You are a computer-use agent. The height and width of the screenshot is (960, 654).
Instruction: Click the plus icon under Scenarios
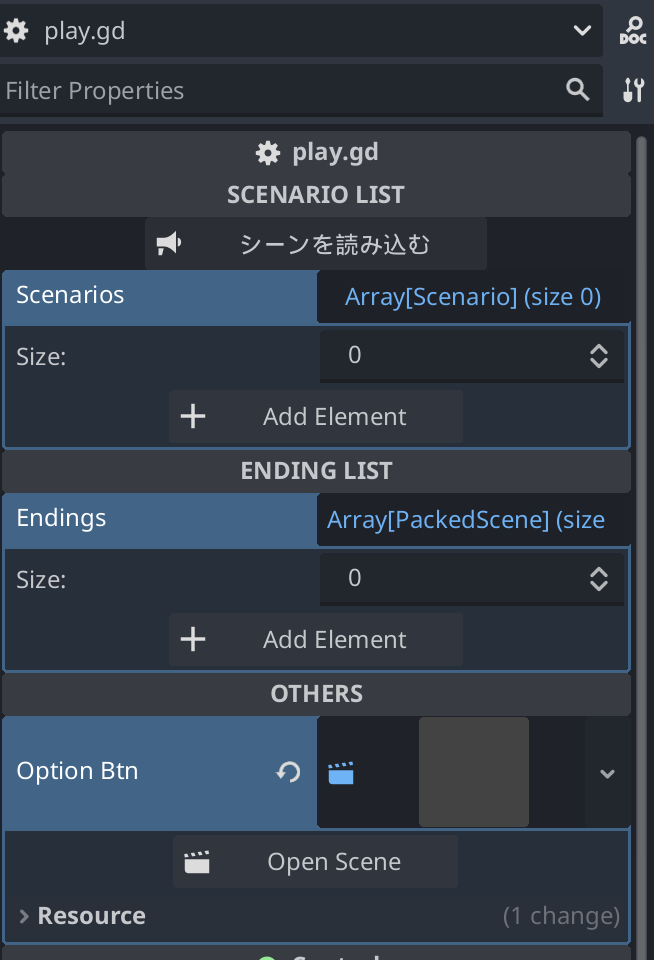[192, 417]
